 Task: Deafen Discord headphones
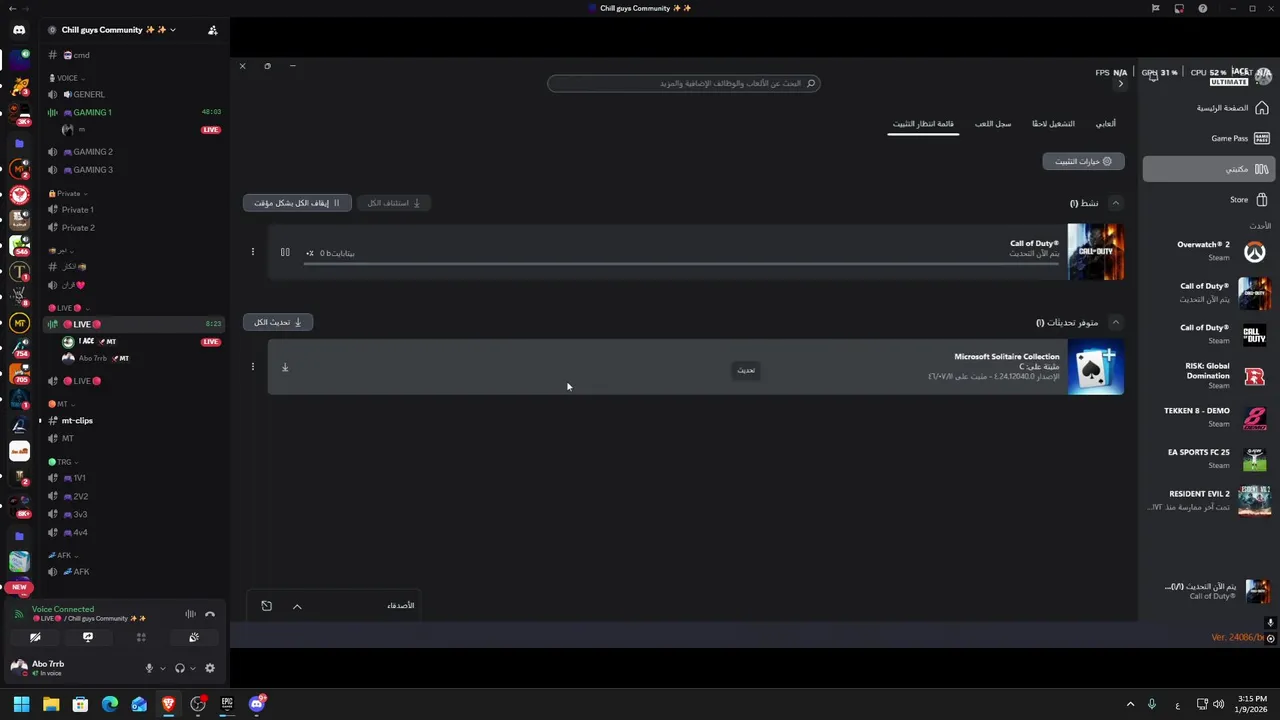[180, 668]
